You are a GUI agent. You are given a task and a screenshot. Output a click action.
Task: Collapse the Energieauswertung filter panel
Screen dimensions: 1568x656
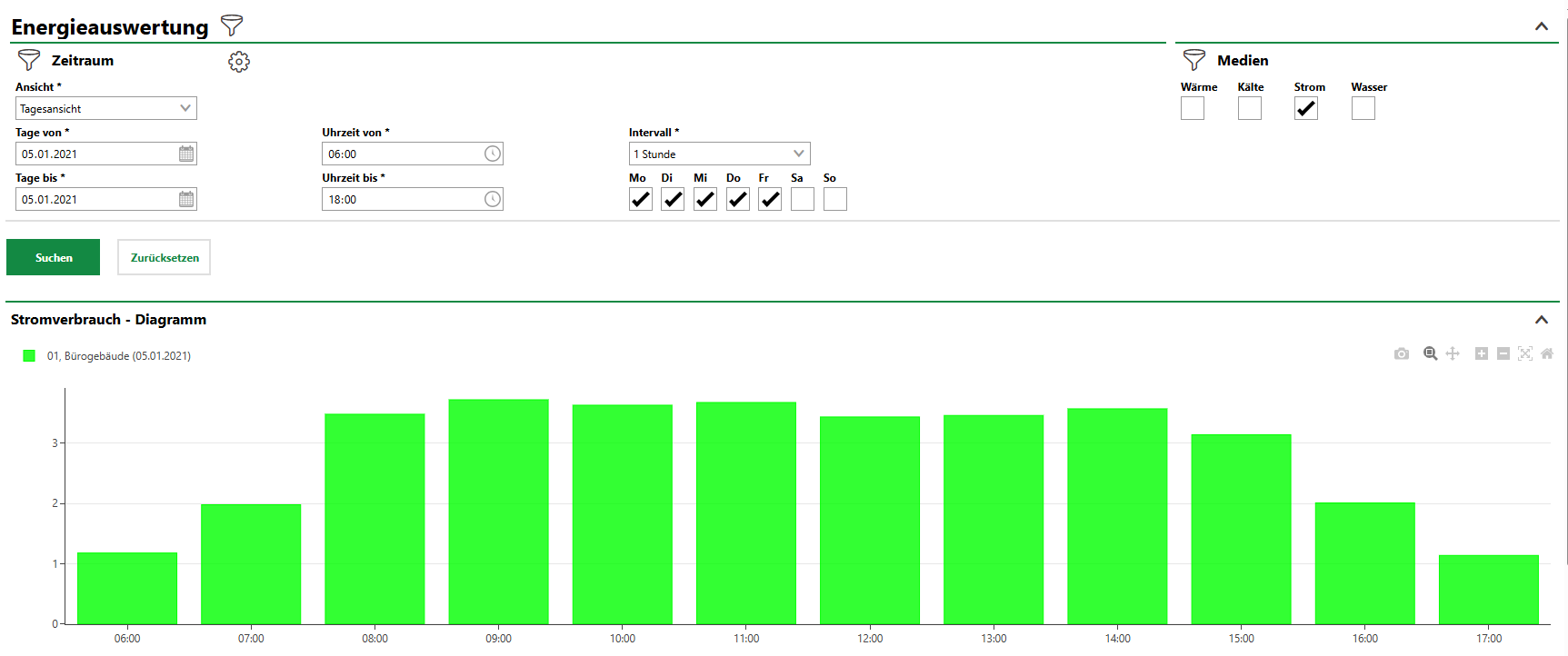point(1542,26)
